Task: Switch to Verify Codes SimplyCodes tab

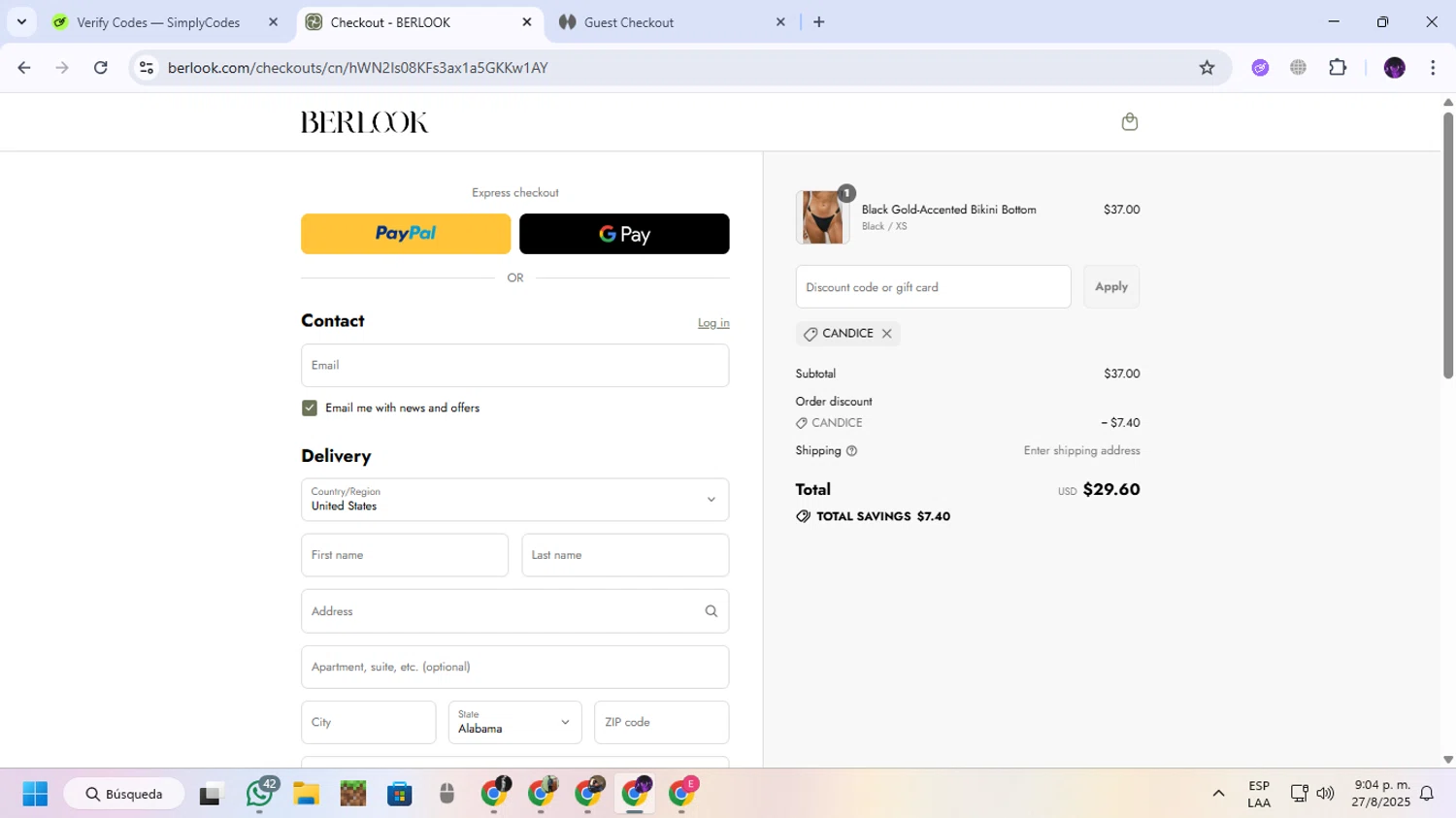Action: [158, 22]
